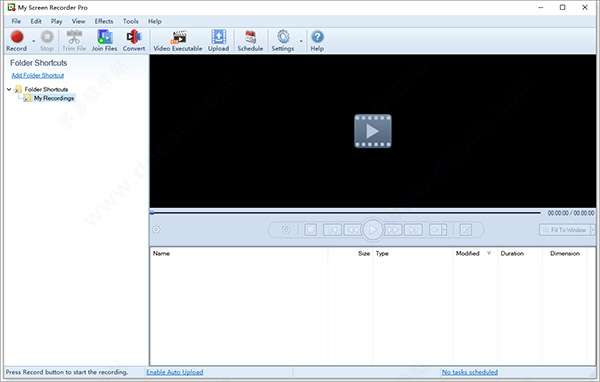The height and width of the screenshot is (382, 600).
Task: Click the player gear icon at left
Action: [156, 229]
